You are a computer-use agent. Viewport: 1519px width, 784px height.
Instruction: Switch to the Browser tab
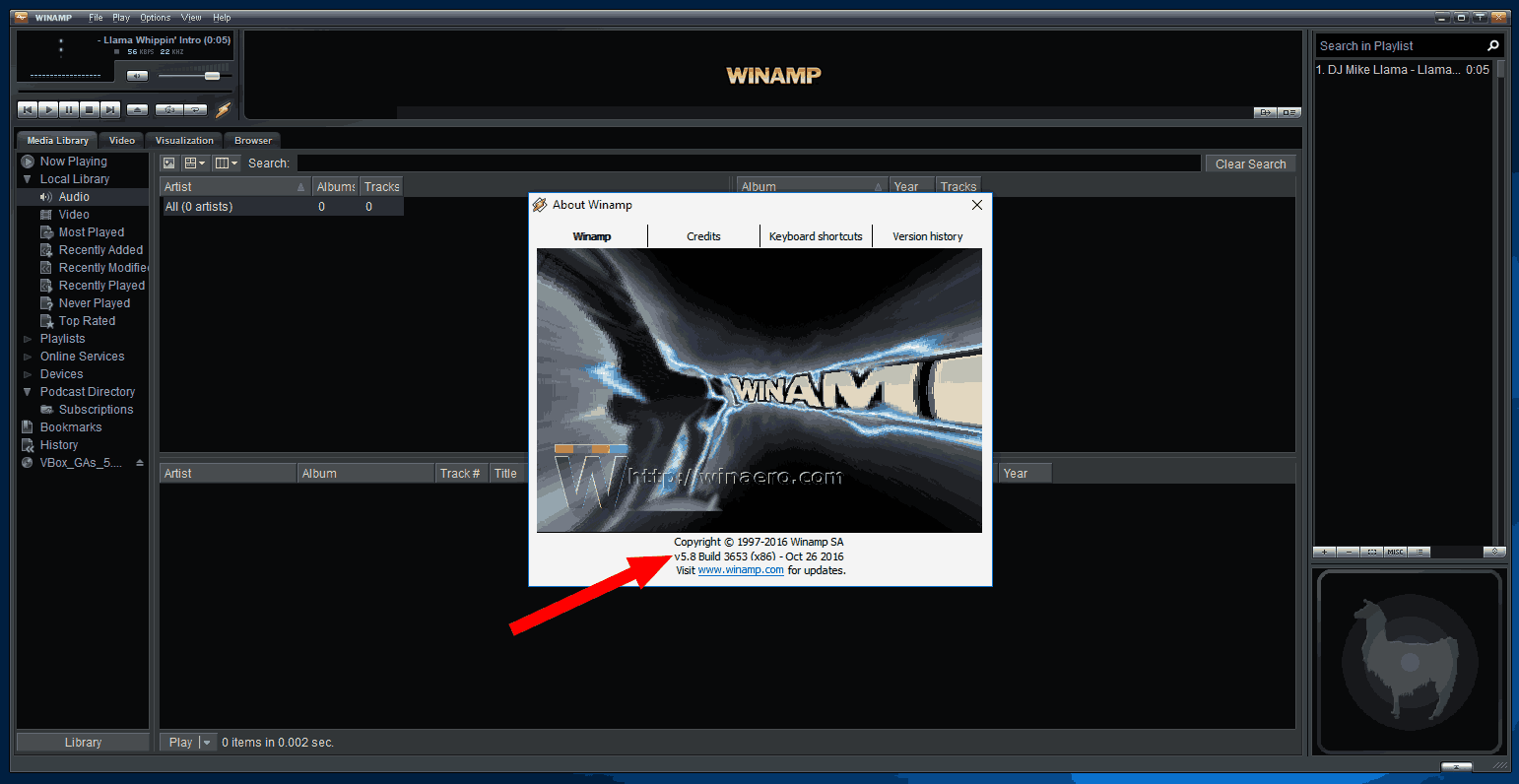253,140
